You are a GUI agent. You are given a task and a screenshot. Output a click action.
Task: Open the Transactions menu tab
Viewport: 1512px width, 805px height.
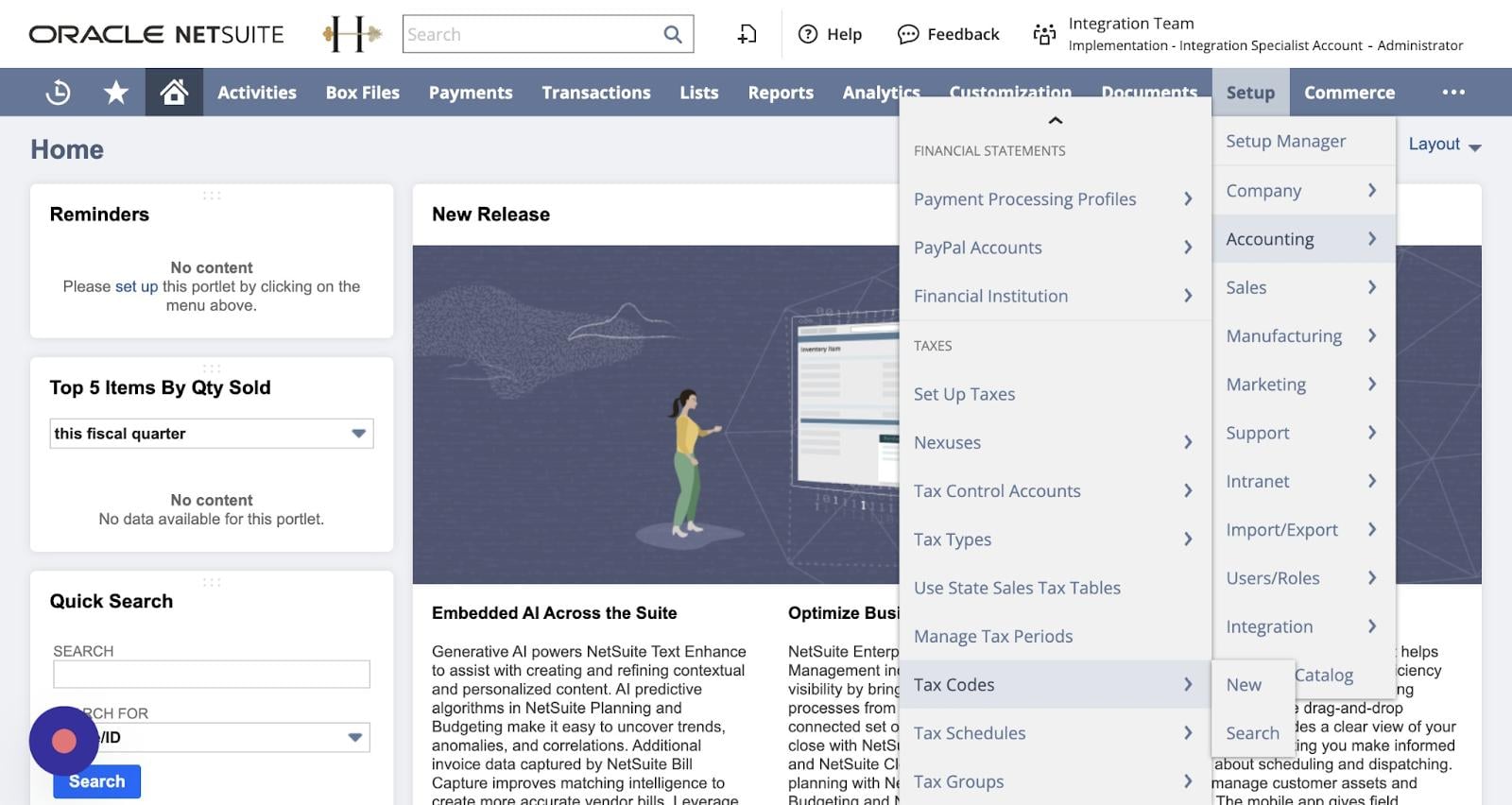click(595, 93)
